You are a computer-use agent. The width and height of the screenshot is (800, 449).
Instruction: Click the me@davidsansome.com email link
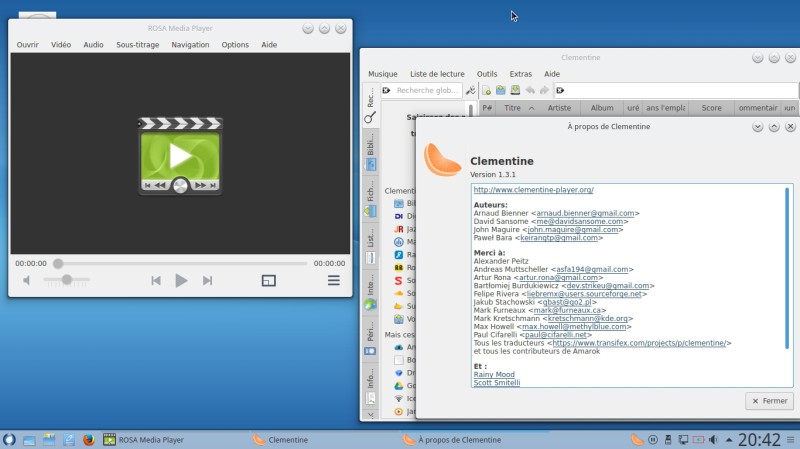click(x=580, y=221)
